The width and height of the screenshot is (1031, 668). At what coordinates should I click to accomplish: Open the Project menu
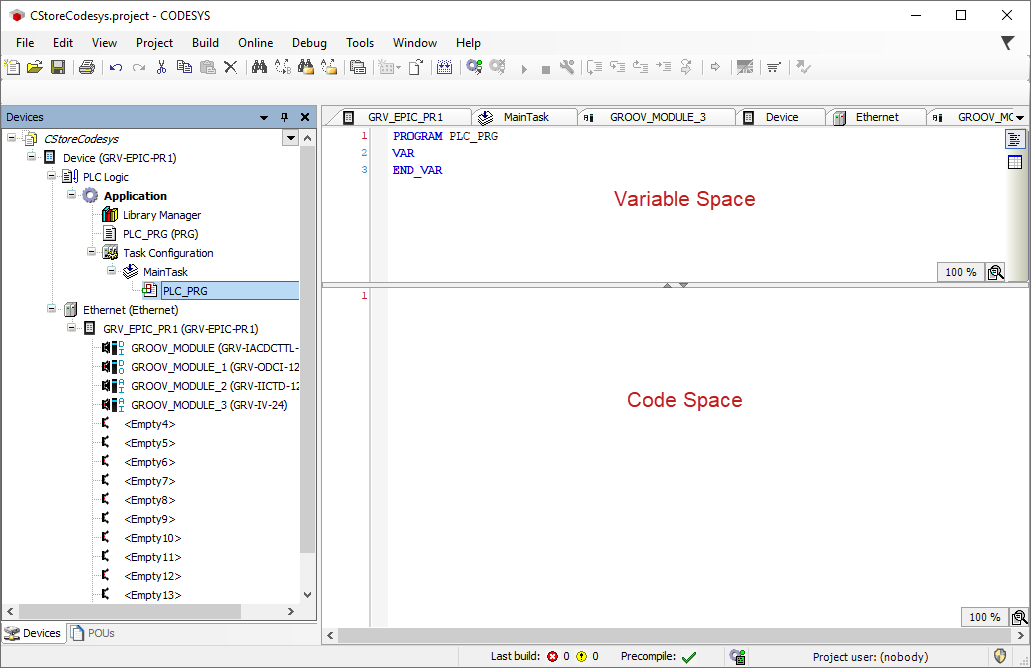point(155,43)
